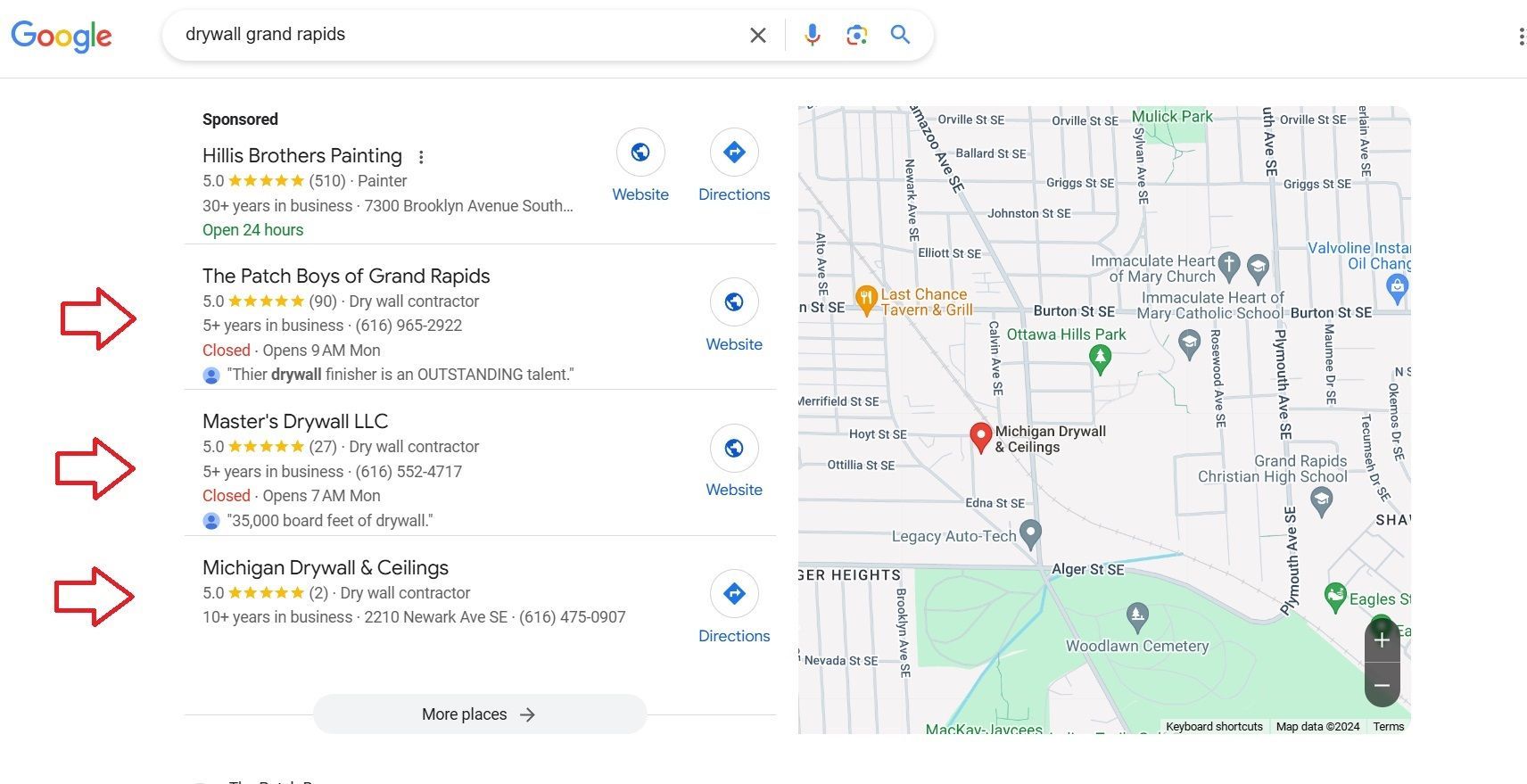Click address 2210 Newark Ave SE line
The height and width of the screenshot is (784, 1527).
[x=436, y=617]
